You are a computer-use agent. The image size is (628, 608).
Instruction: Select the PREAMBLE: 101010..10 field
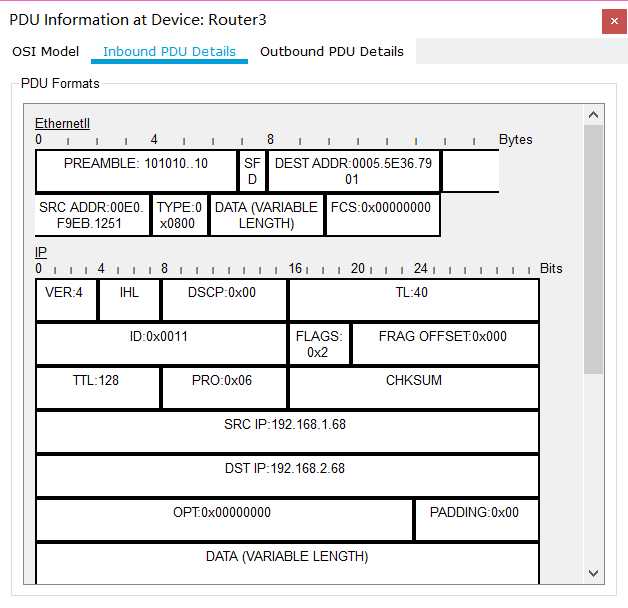[x=136, y=171]
